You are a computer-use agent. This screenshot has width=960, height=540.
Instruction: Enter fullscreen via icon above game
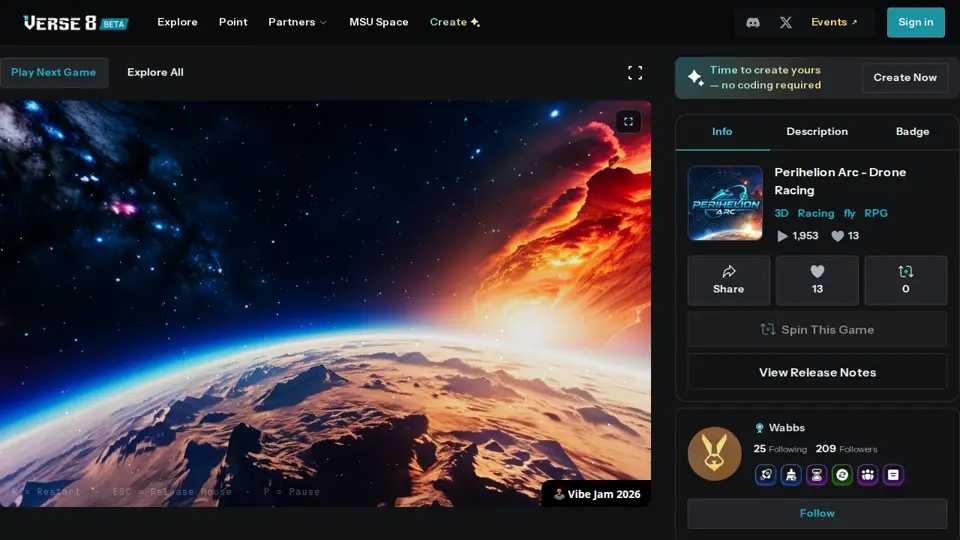coord(635,73)
